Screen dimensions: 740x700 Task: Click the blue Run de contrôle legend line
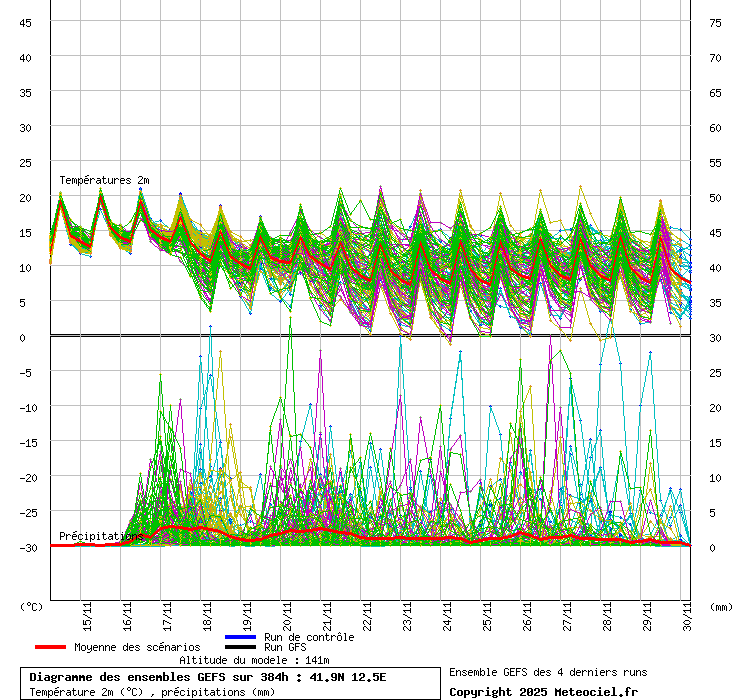(240, 637)
